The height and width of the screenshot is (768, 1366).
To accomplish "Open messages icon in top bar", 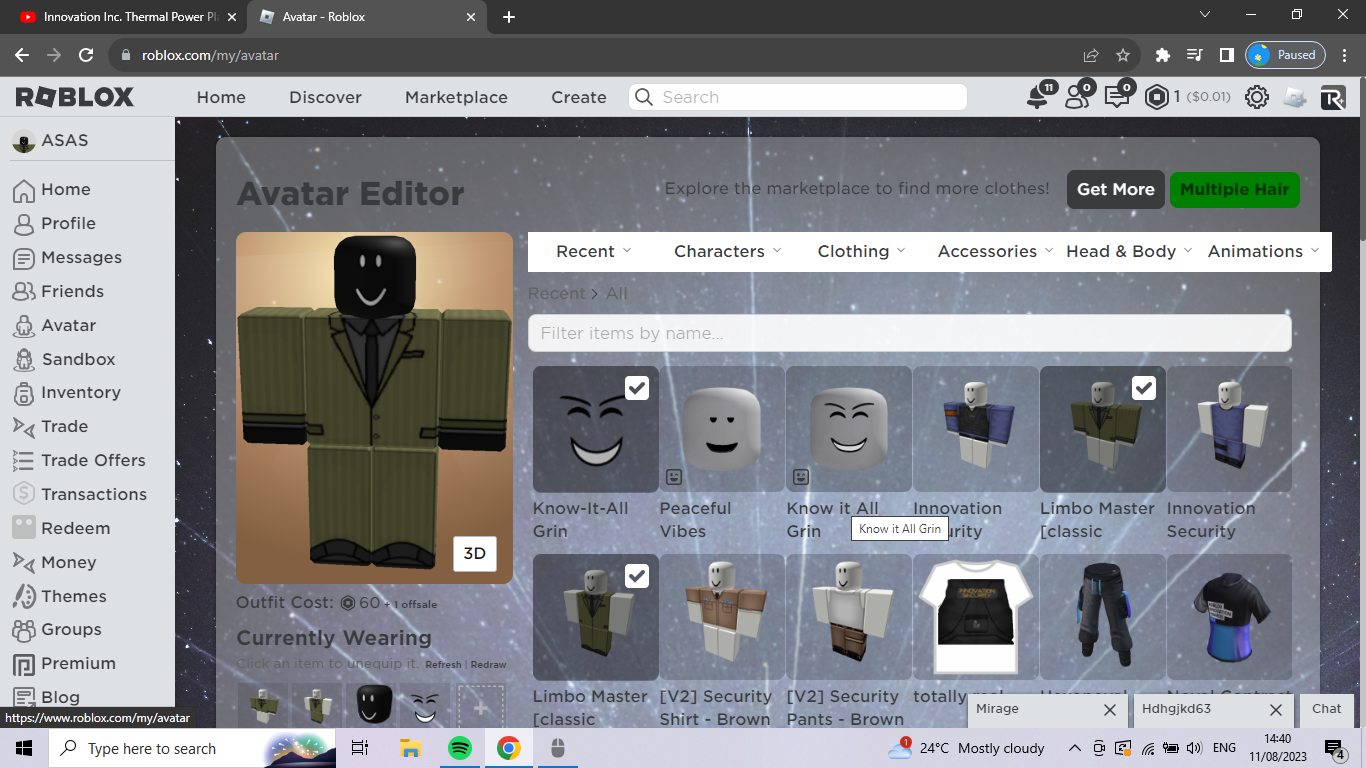I will pos(1116,97).
